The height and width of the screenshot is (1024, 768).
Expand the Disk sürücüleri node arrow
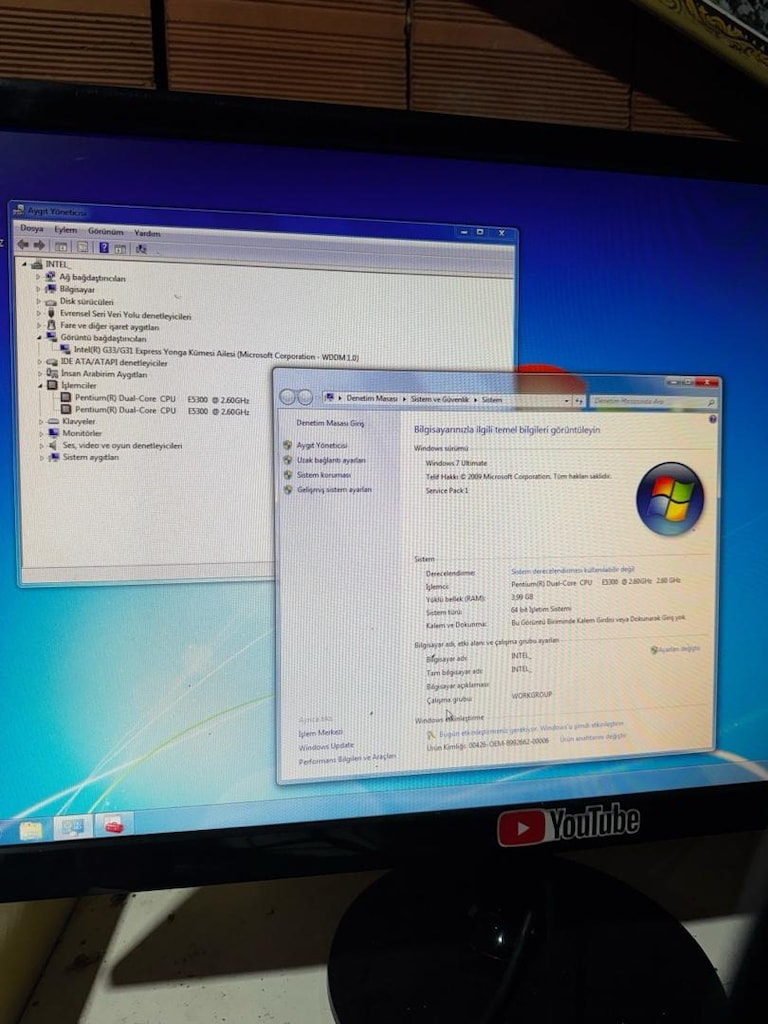coord(39,302)
